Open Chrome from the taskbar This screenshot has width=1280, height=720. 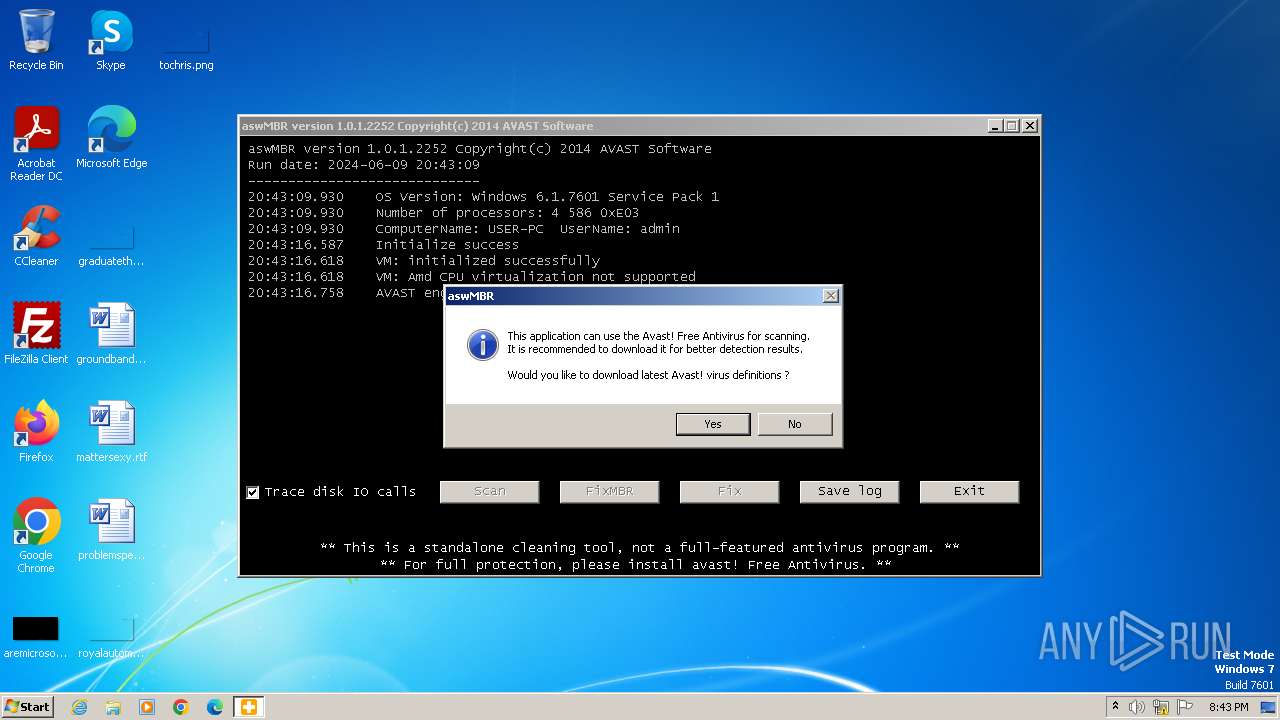point(181,707)
